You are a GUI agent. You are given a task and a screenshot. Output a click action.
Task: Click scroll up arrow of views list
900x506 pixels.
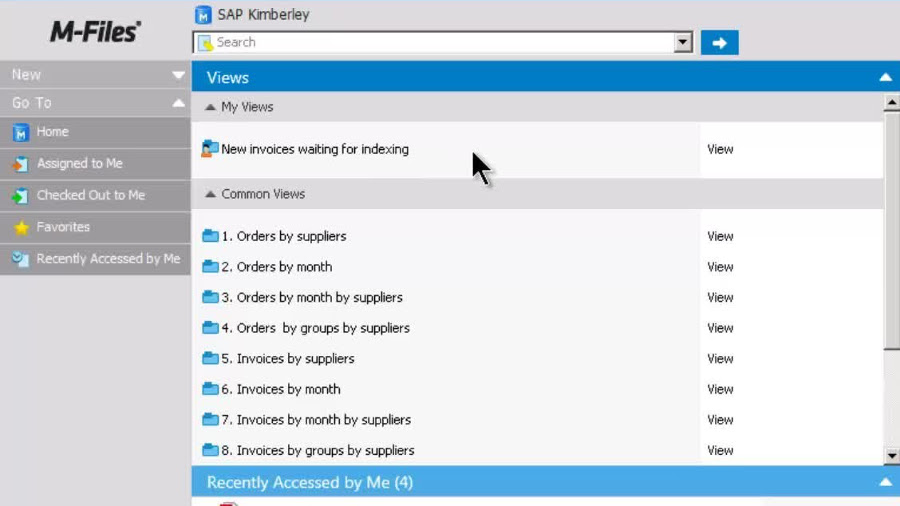click(891, 103)
